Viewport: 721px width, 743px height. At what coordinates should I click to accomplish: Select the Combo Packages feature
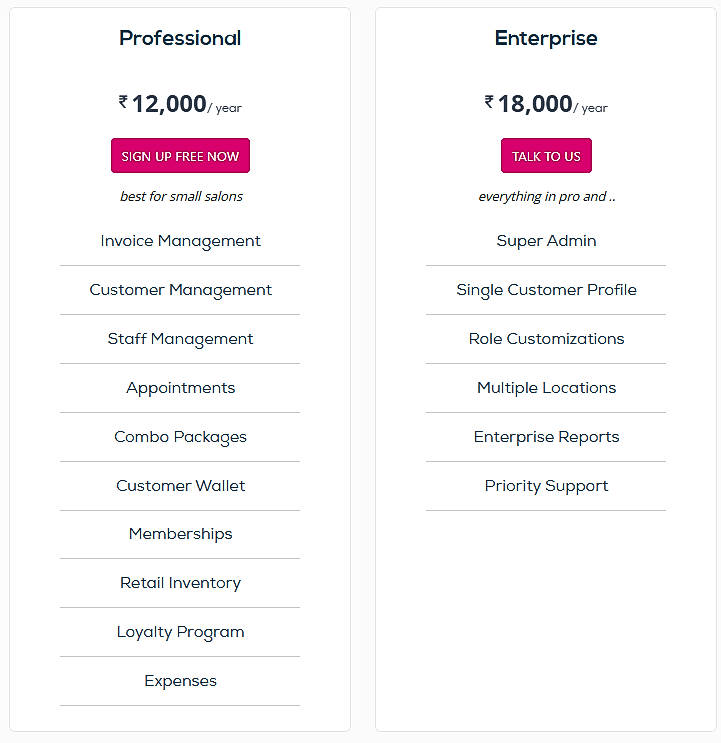pos(180,437)
